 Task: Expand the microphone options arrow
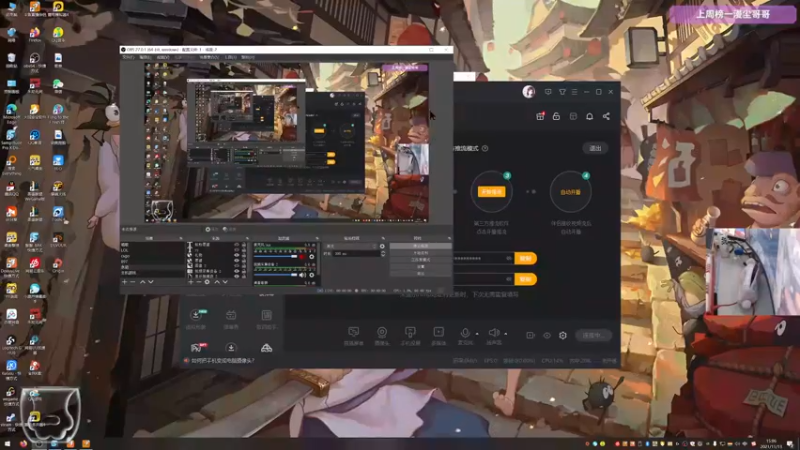[477, 334]
